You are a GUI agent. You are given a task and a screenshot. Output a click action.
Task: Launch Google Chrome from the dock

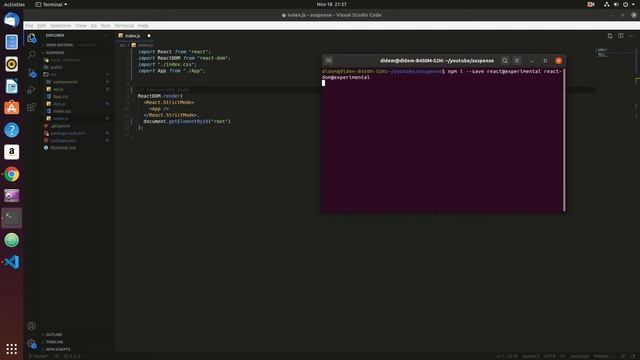[x=11, y=174]
